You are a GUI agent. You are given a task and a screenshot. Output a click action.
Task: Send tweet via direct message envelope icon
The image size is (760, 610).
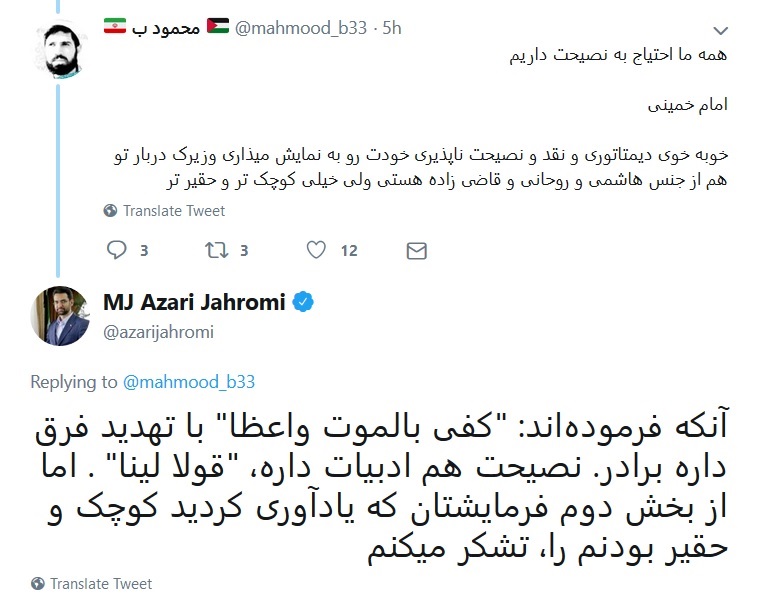(x=416, y=250)
